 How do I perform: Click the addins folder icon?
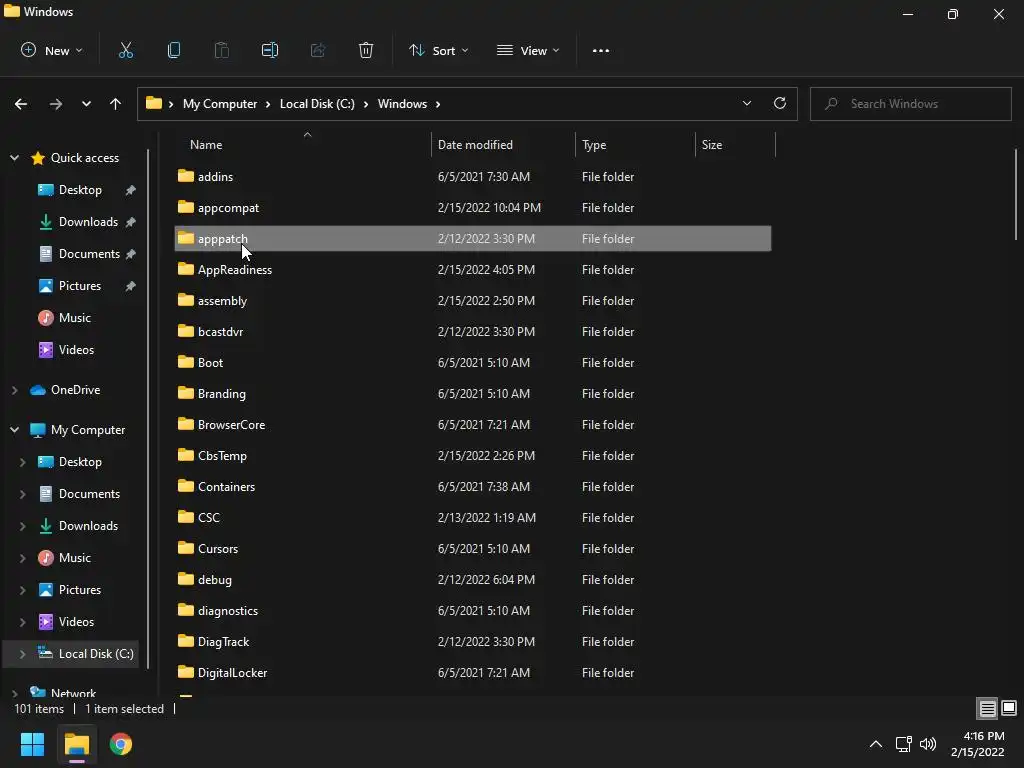coord(186,176)
